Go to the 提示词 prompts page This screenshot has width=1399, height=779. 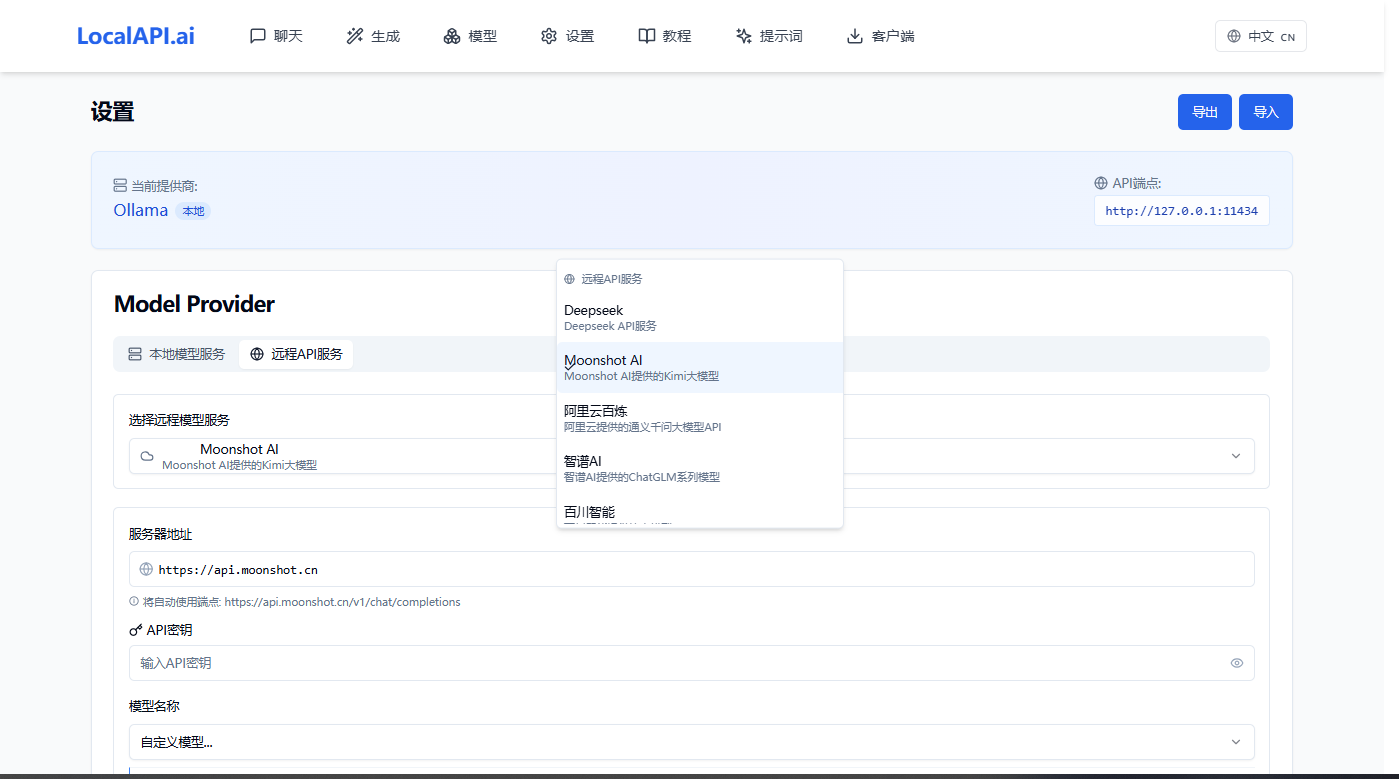768,36
